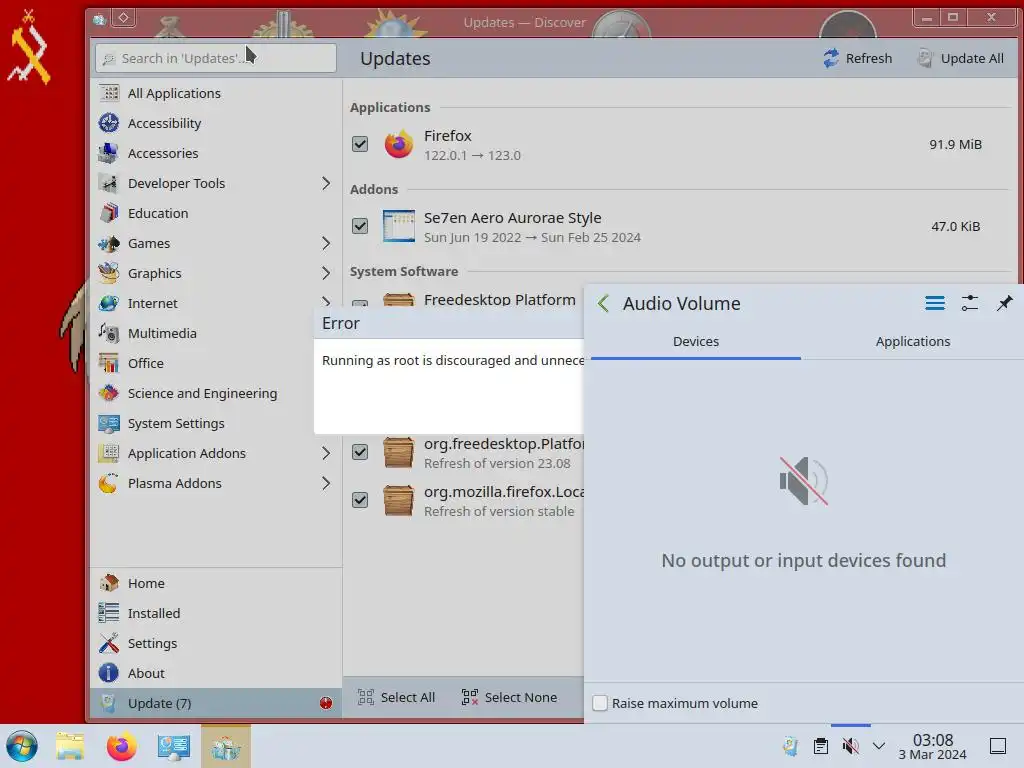Open the About page

point(216,673)
